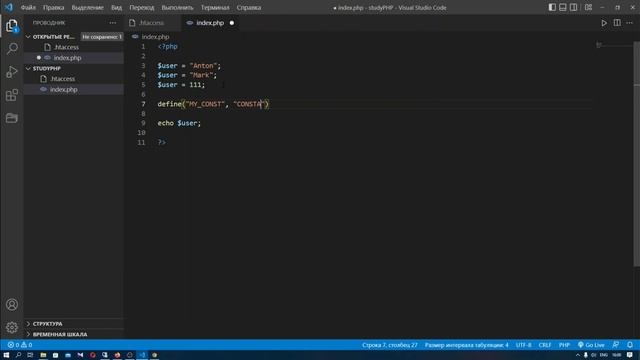The height and width of the screenshot is (360, 640).
Task: Open Windows Start menu
Action: click(6, 355)
